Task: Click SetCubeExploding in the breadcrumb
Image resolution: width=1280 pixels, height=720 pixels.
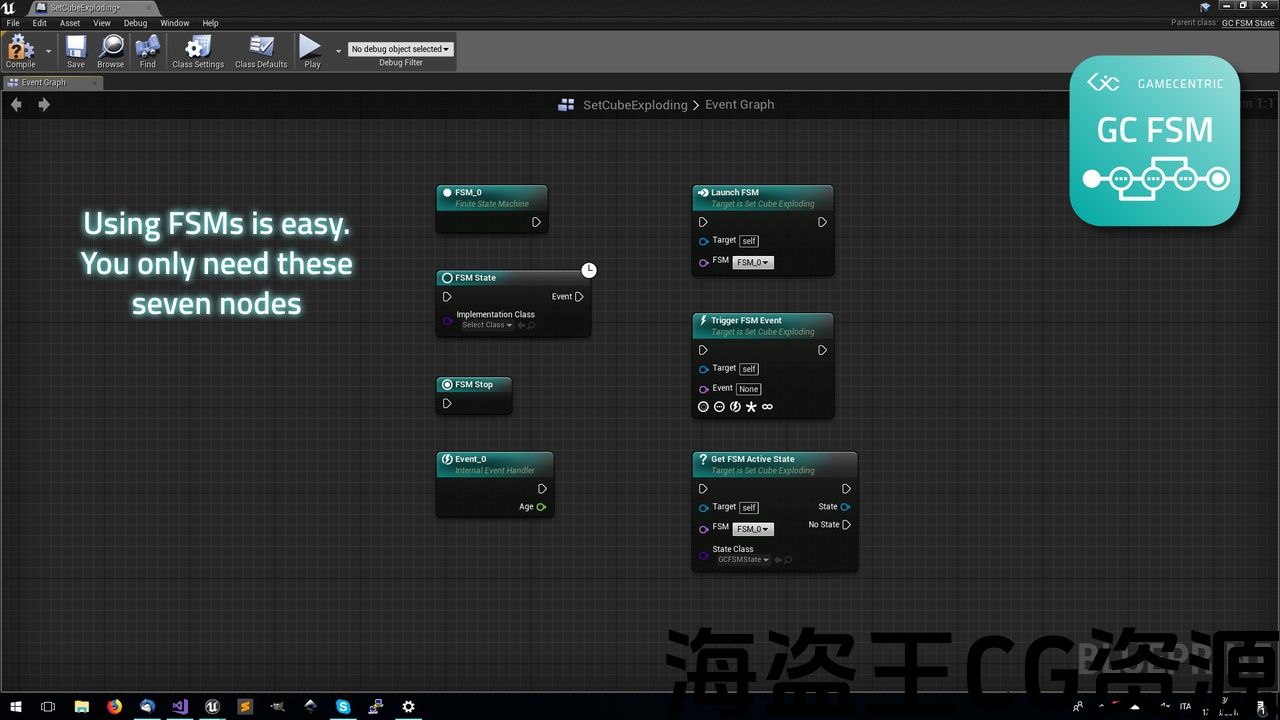Action: click(x=635, y=105)
